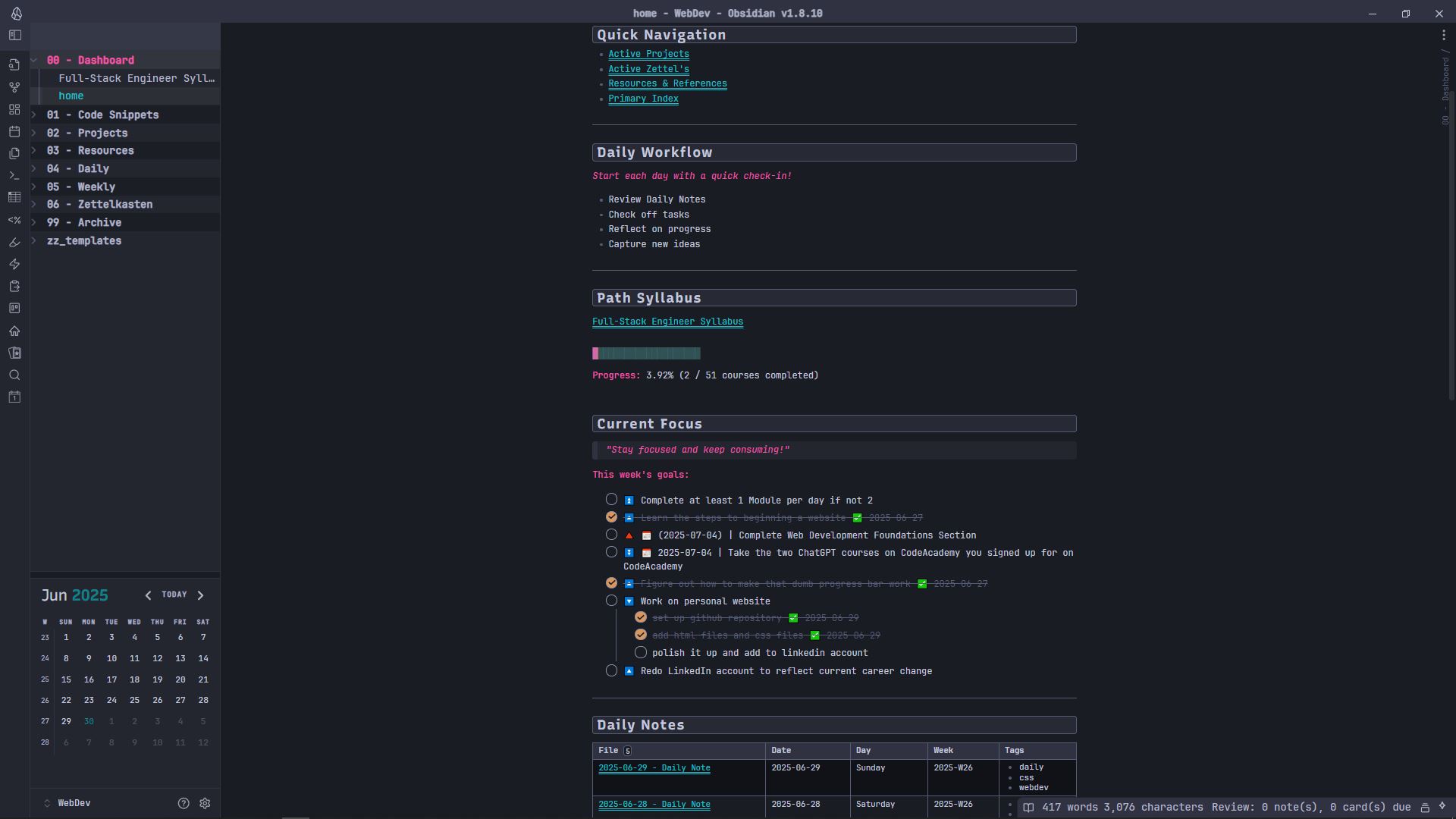Open the Kanban board ribbon icon
Screen dimensions: 1456x819
click(14, 308)
